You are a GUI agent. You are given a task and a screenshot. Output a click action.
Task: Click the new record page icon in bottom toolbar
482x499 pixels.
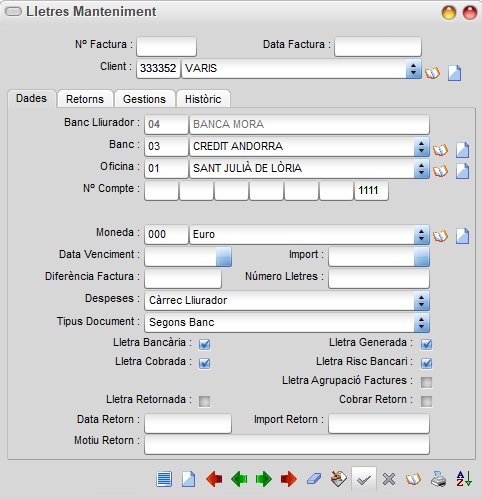pyautogui.click(x=189, y=479)
